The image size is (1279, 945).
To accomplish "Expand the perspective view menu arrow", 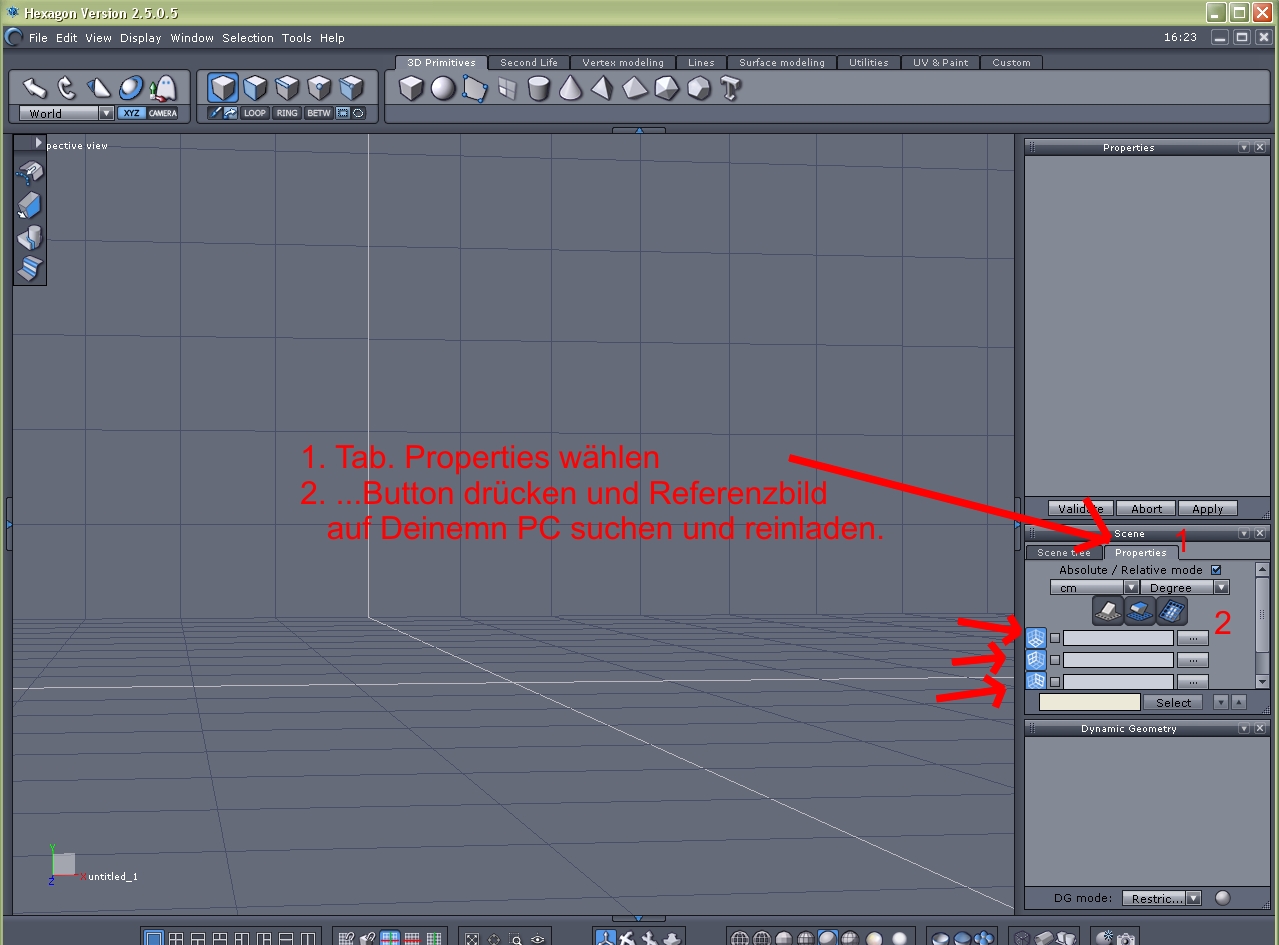I will point(39,144).
